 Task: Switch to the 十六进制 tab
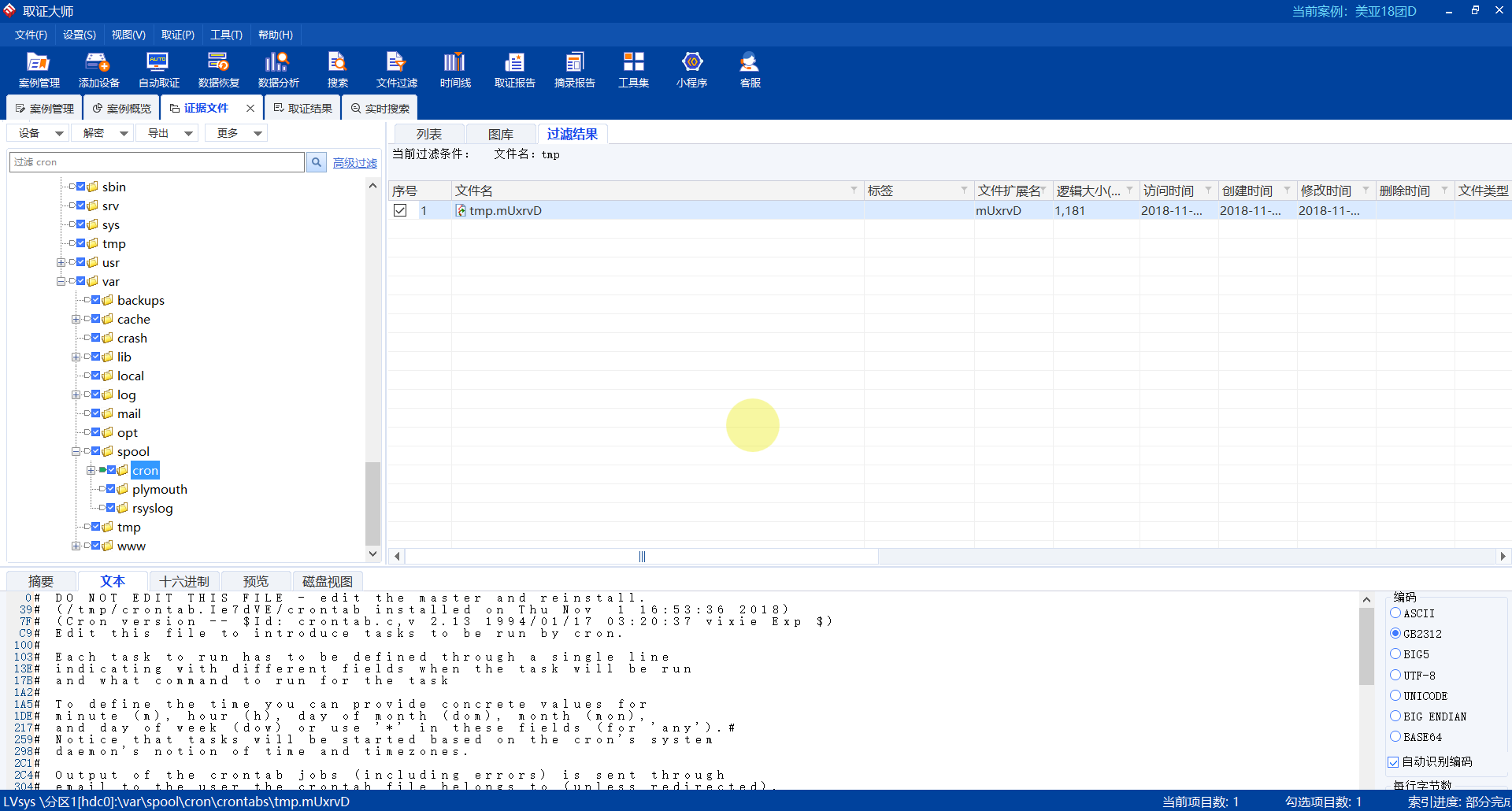pyautogui.click(x=184, y=581)
